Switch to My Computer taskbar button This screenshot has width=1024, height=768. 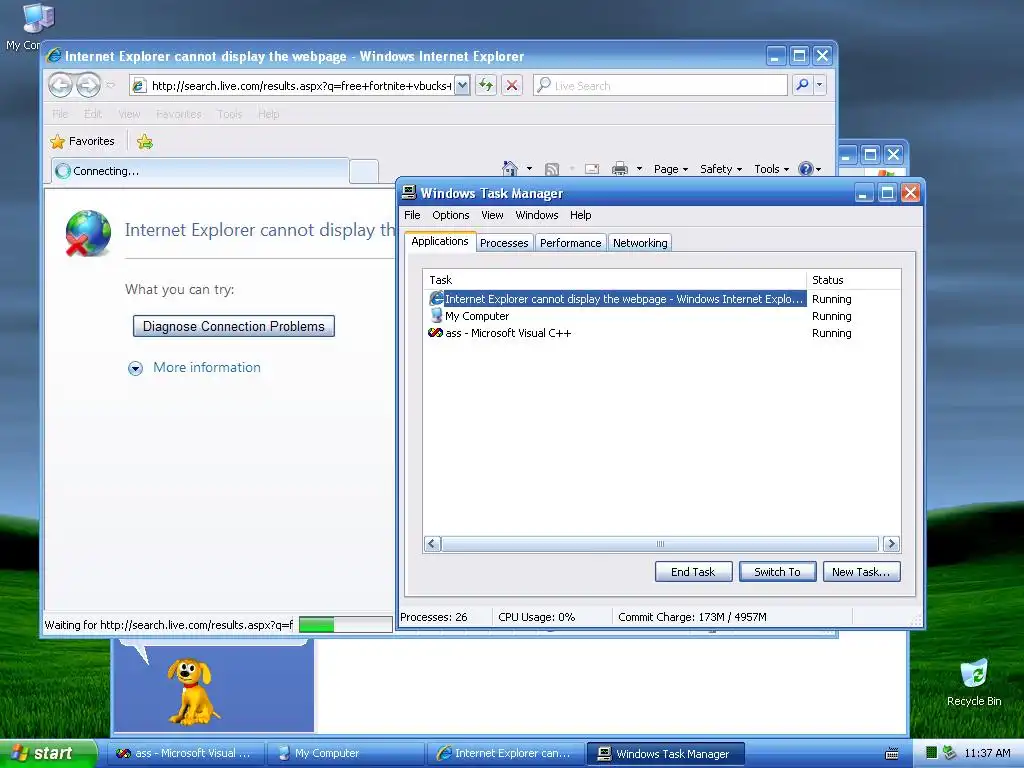point(345,753)
